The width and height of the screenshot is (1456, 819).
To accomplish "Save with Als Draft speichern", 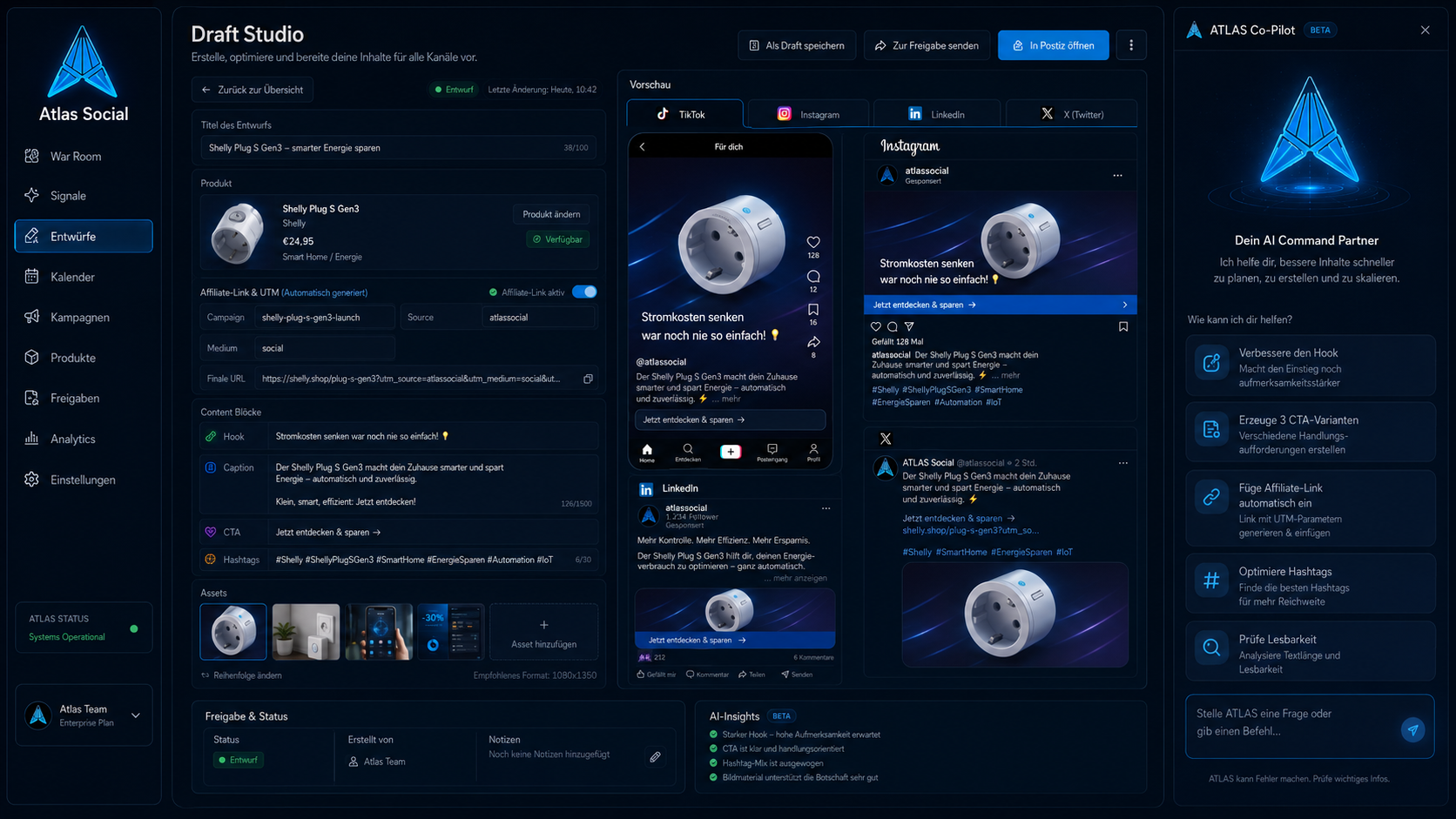I will tap(797, 45).
